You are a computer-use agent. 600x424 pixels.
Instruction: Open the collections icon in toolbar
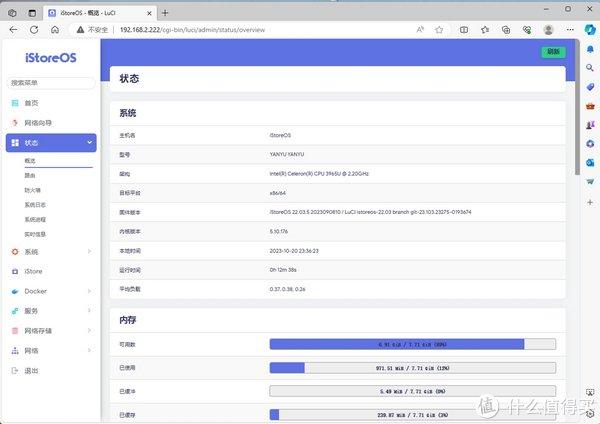(506, 29)
